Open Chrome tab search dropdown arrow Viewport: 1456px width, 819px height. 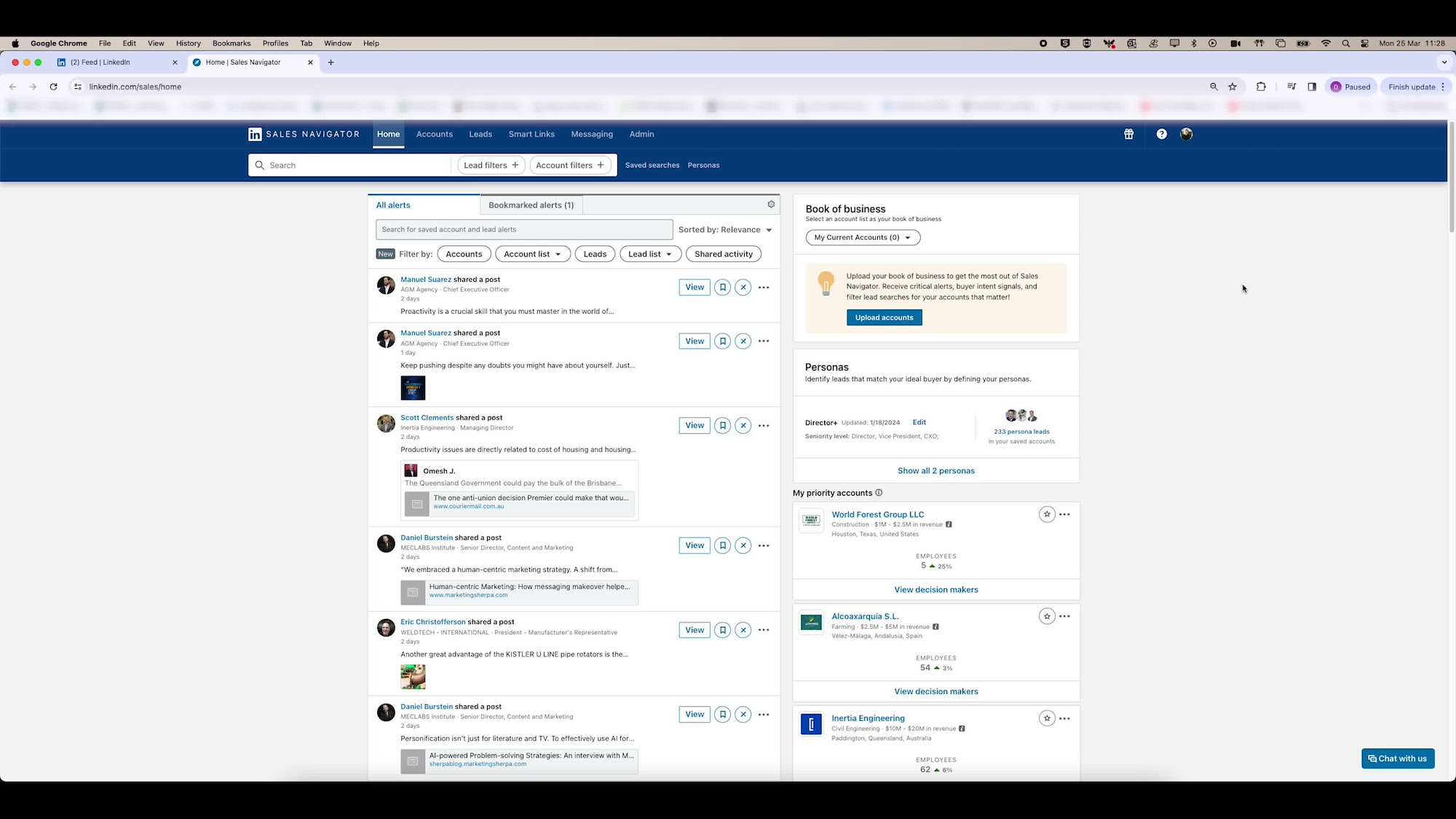[x=1444, y=63]
